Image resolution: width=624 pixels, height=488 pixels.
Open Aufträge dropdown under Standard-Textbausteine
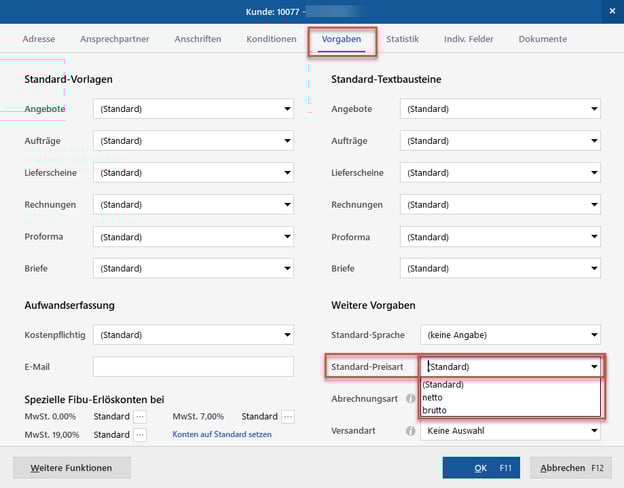pyautogui.click(x=500, y=141)
